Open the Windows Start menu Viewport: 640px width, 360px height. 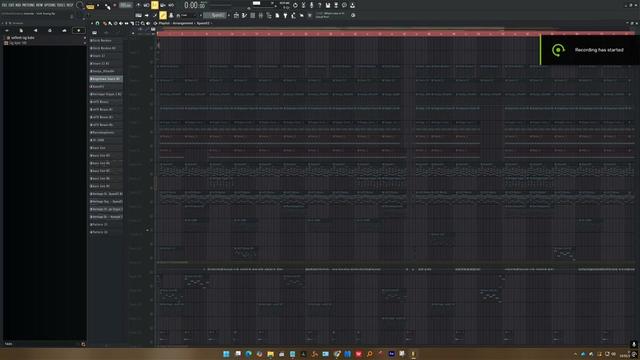pos(226,354)
